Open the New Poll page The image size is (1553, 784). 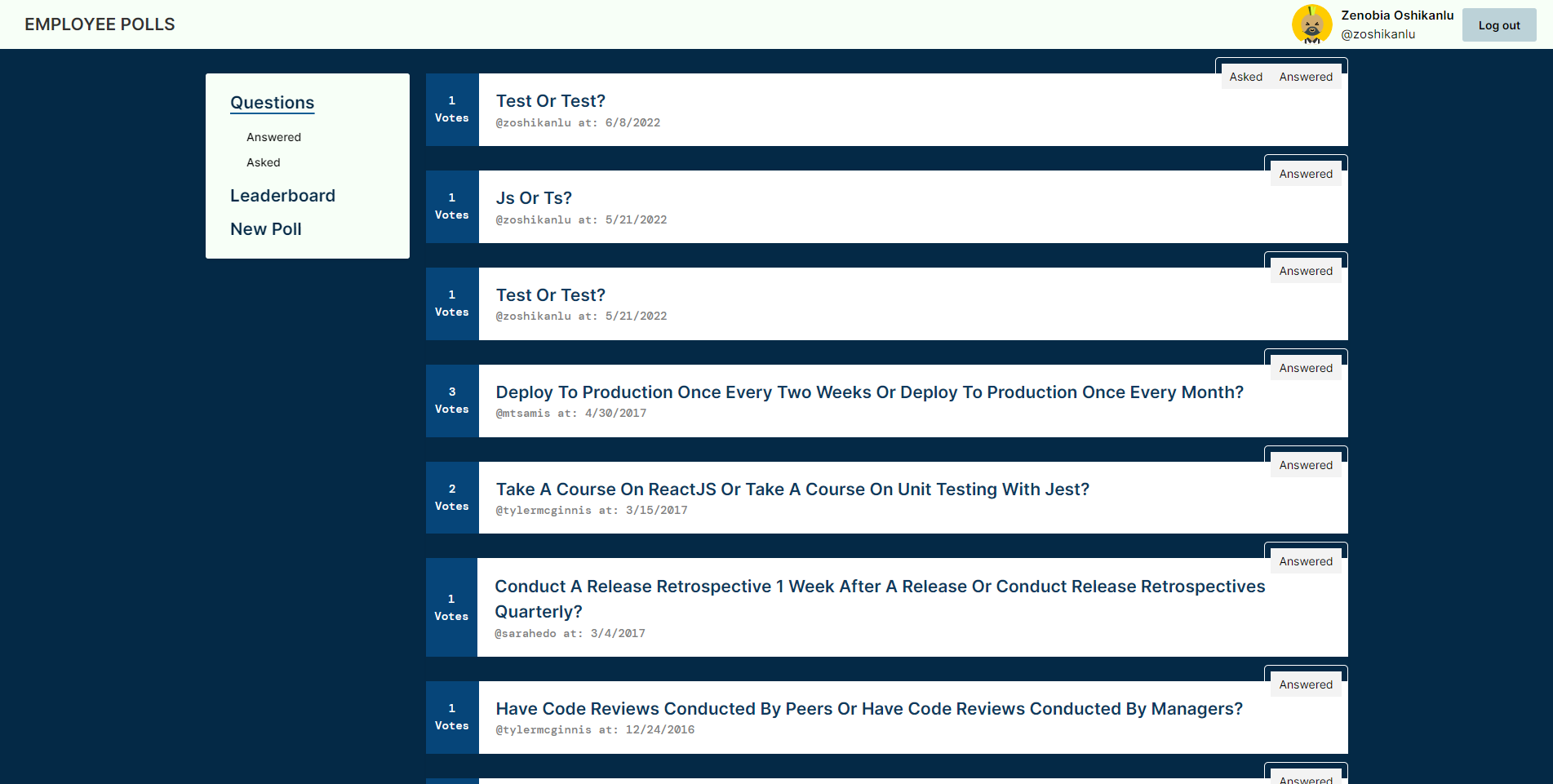(265, 229)
